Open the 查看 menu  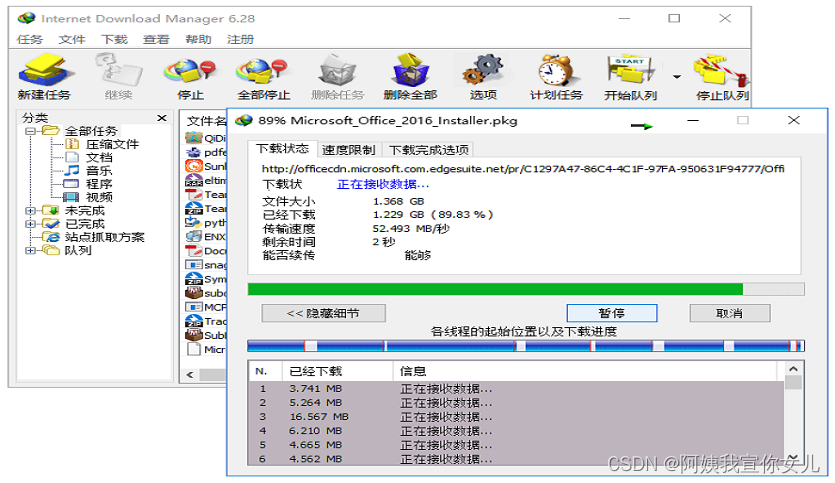click(156, 39)
